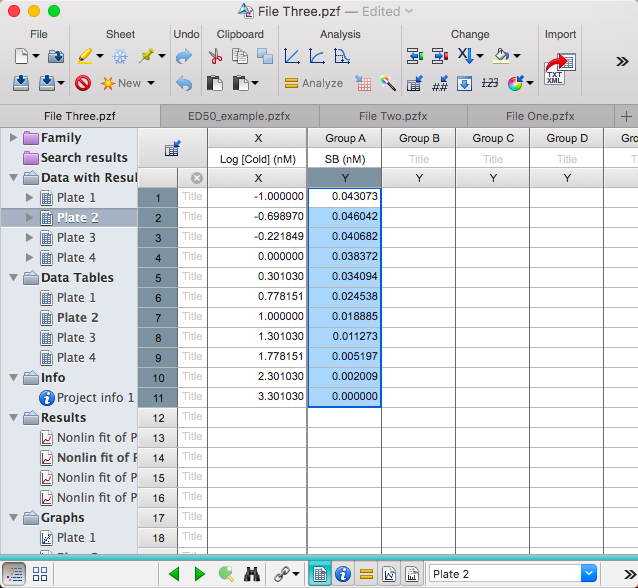
Task: Toggle the data table view button at bottom
Action: [x=320, y=574]
